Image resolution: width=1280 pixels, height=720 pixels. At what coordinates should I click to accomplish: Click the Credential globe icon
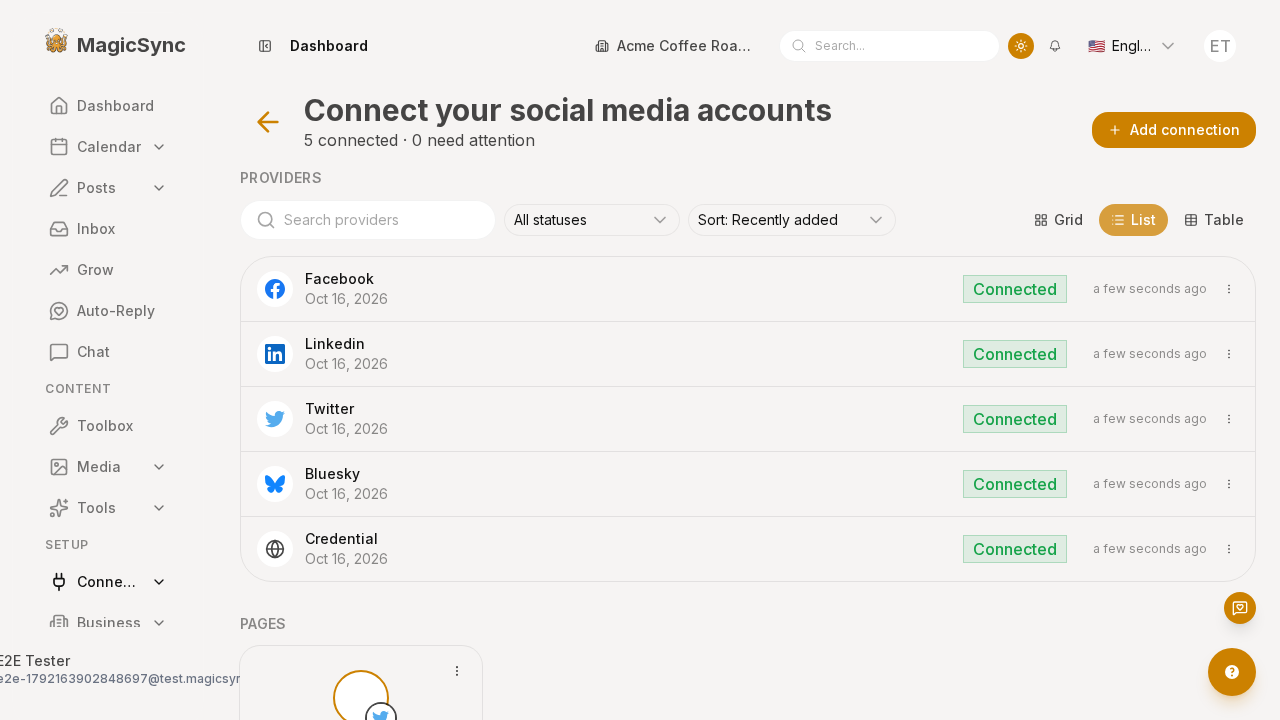pyautogui.click(x=275, y=549)
